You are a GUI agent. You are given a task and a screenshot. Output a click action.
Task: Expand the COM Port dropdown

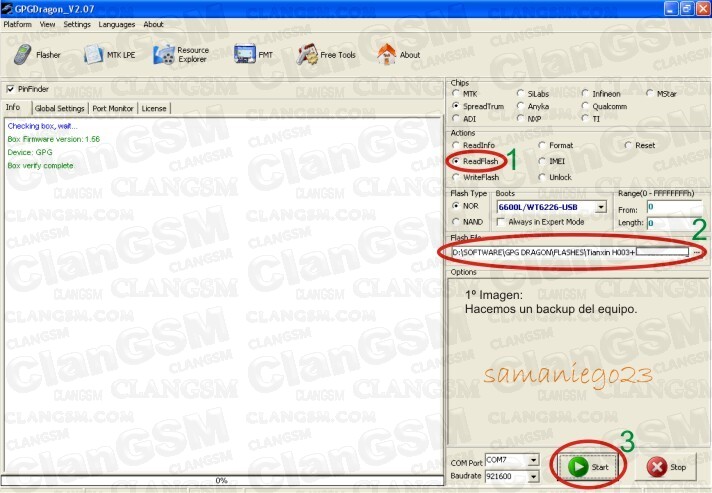[534, 460]
